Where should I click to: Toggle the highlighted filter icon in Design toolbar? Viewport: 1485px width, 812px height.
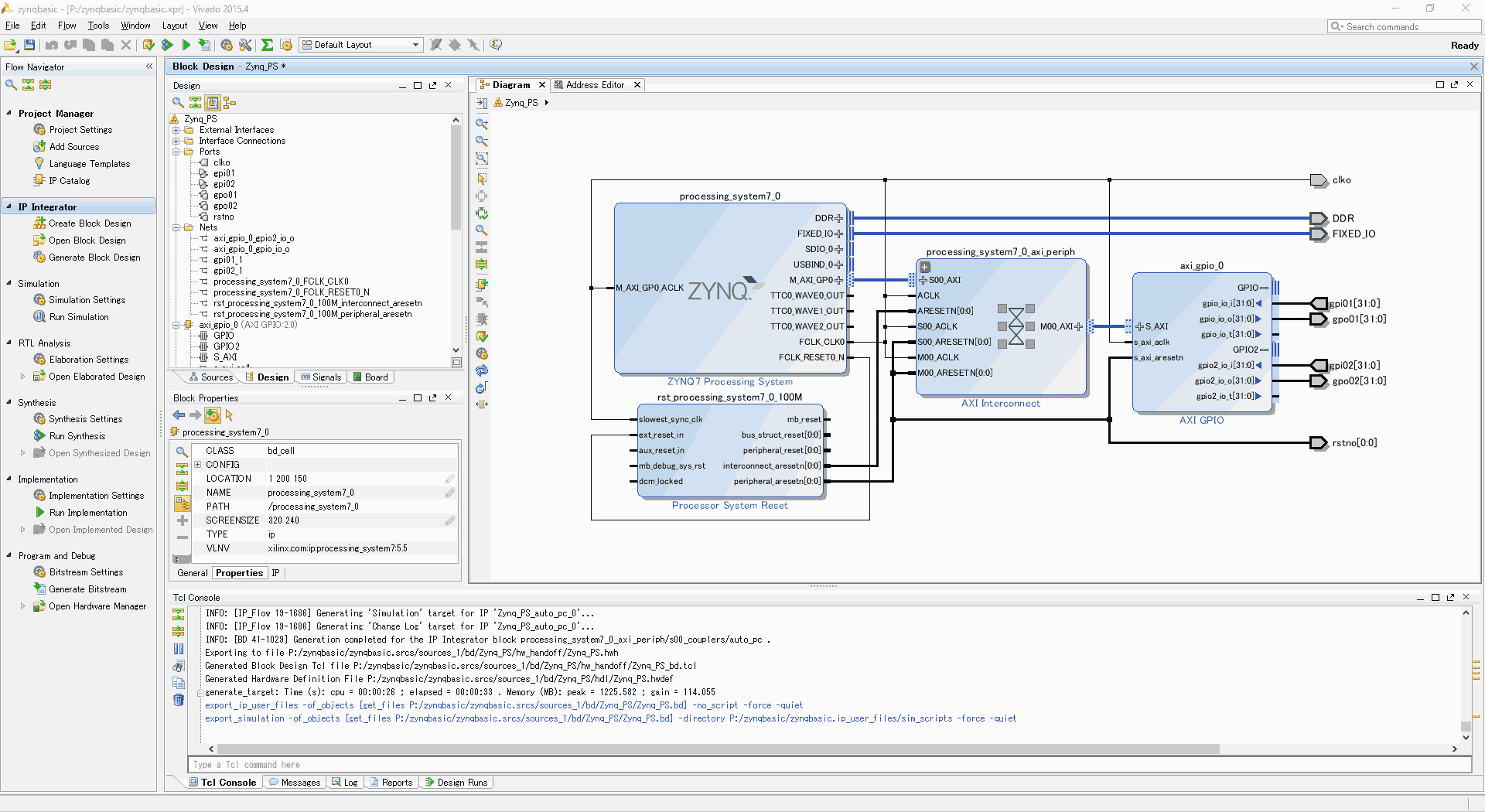(212, 102)
